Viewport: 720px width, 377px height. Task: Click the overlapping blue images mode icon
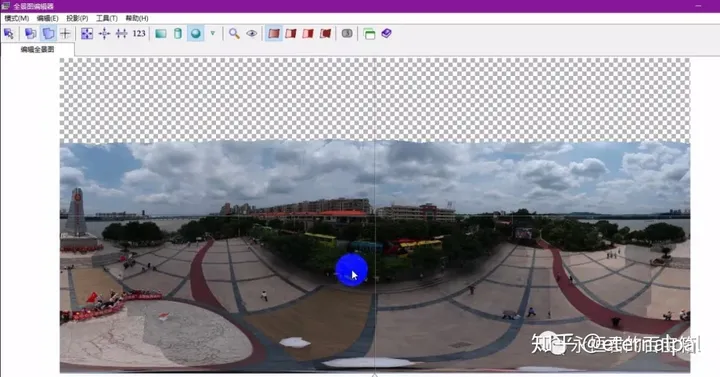point(31,34)
